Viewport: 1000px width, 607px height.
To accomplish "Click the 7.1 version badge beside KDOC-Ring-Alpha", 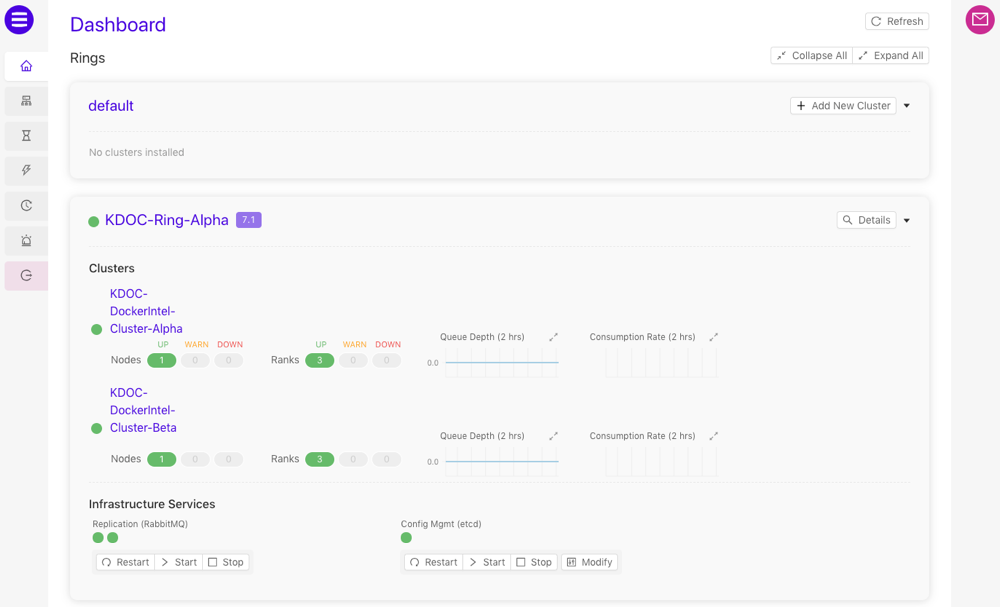I will [x=248, y=220].
